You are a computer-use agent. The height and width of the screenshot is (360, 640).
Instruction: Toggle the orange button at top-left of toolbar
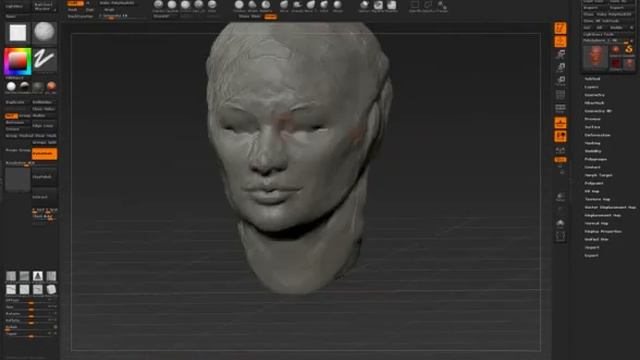75,3
